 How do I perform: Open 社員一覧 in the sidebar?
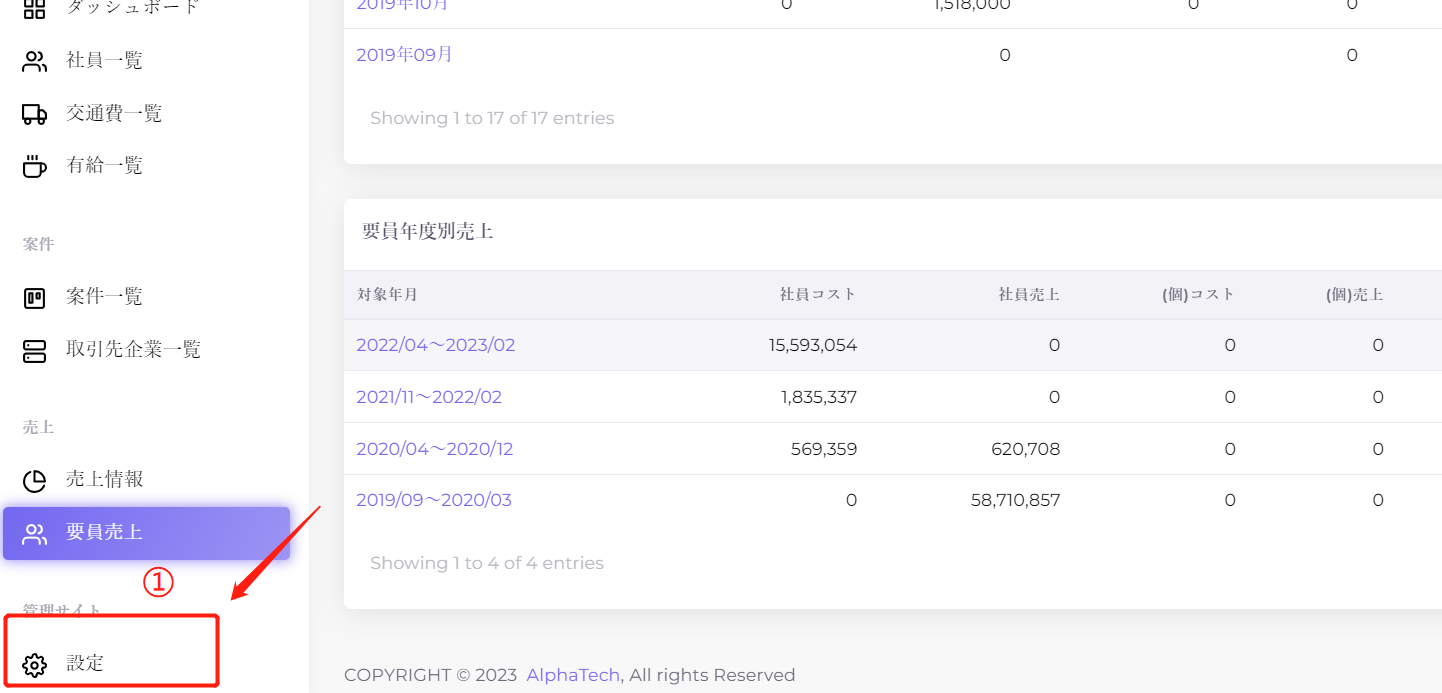[104, 61]
